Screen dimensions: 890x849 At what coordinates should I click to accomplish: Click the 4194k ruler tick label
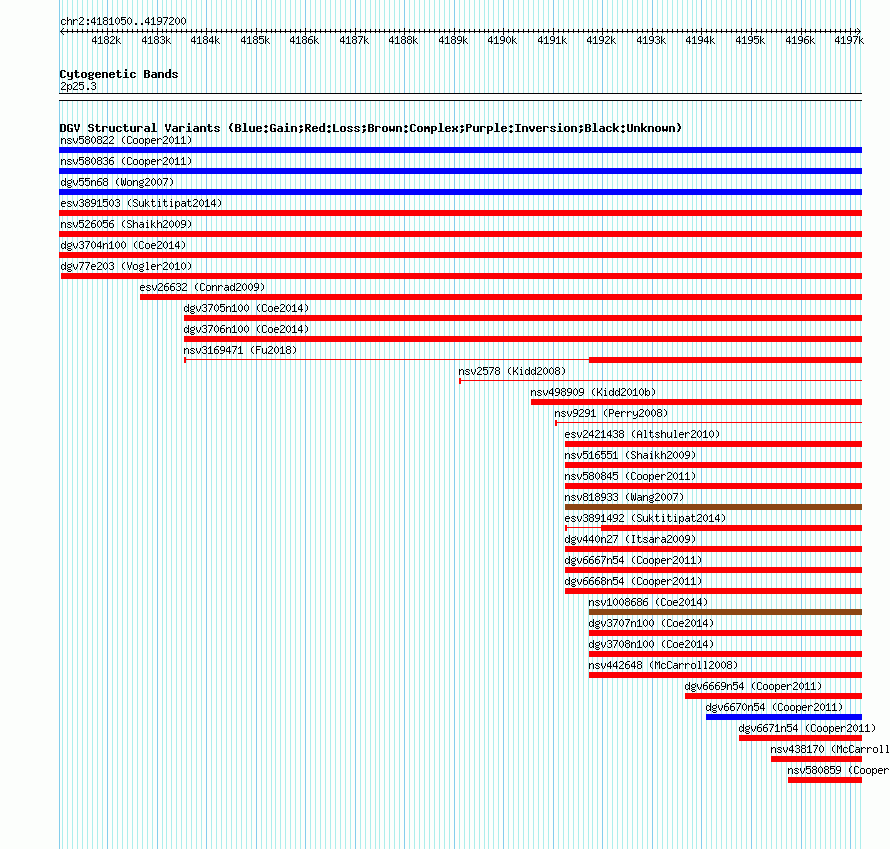coord(700,40)
